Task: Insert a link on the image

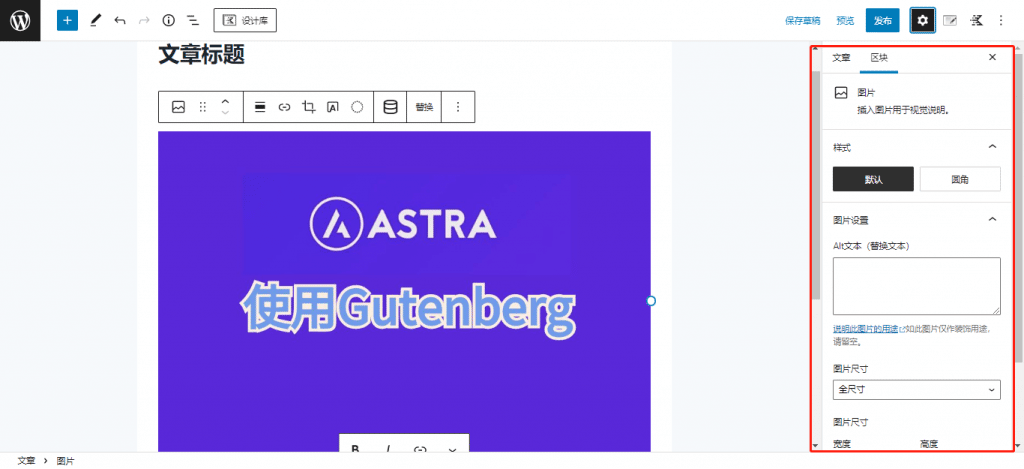Action: click(x=284, y=107)
